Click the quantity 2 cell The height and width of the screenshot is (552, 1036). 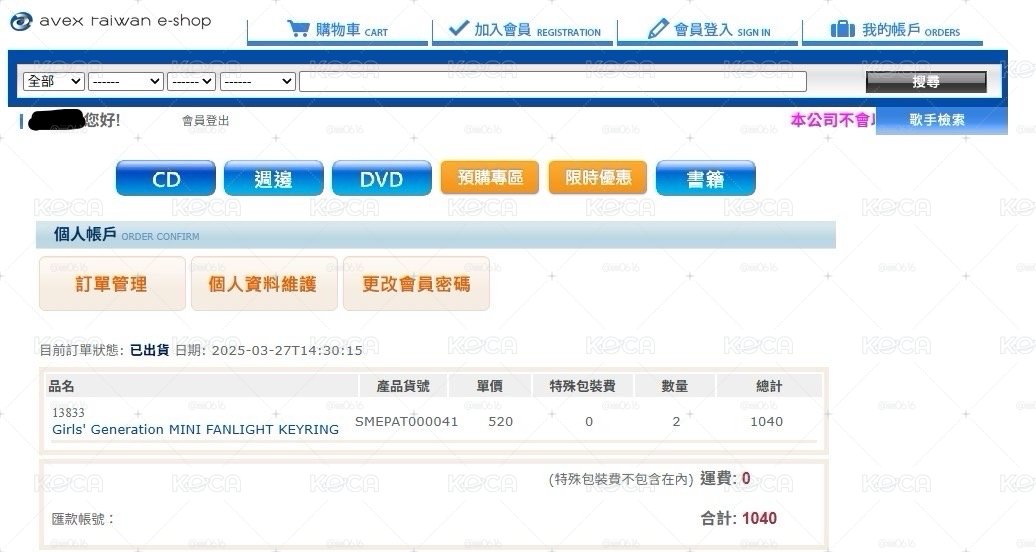click(x=676, y=421)
